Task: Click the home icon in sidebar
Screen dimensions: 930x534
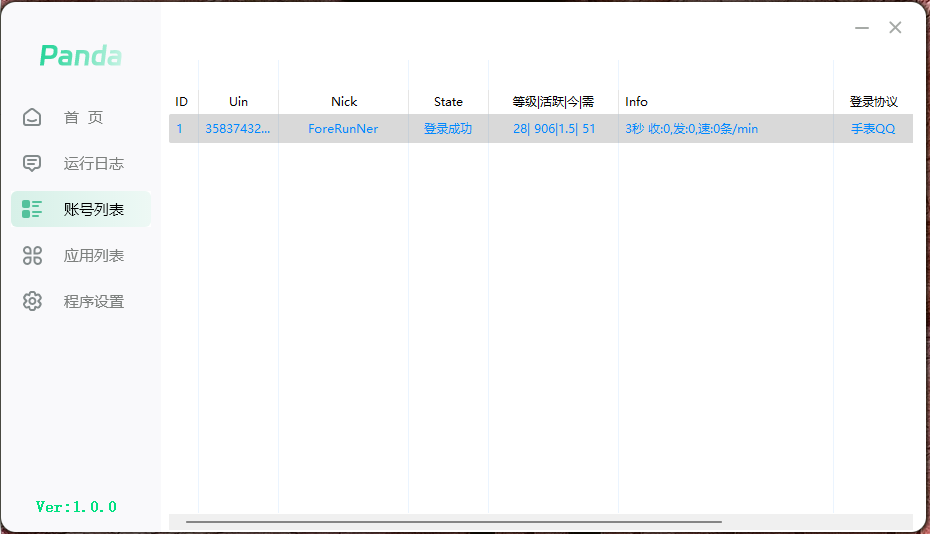Action: click(x=33, y=117)
